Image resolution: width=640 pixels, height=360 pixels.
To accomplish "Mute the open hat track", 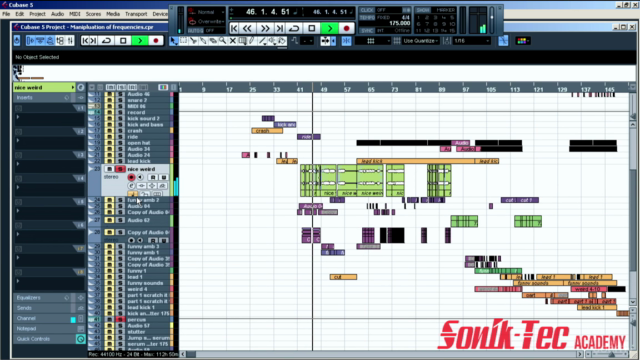I will click(109, 143).
